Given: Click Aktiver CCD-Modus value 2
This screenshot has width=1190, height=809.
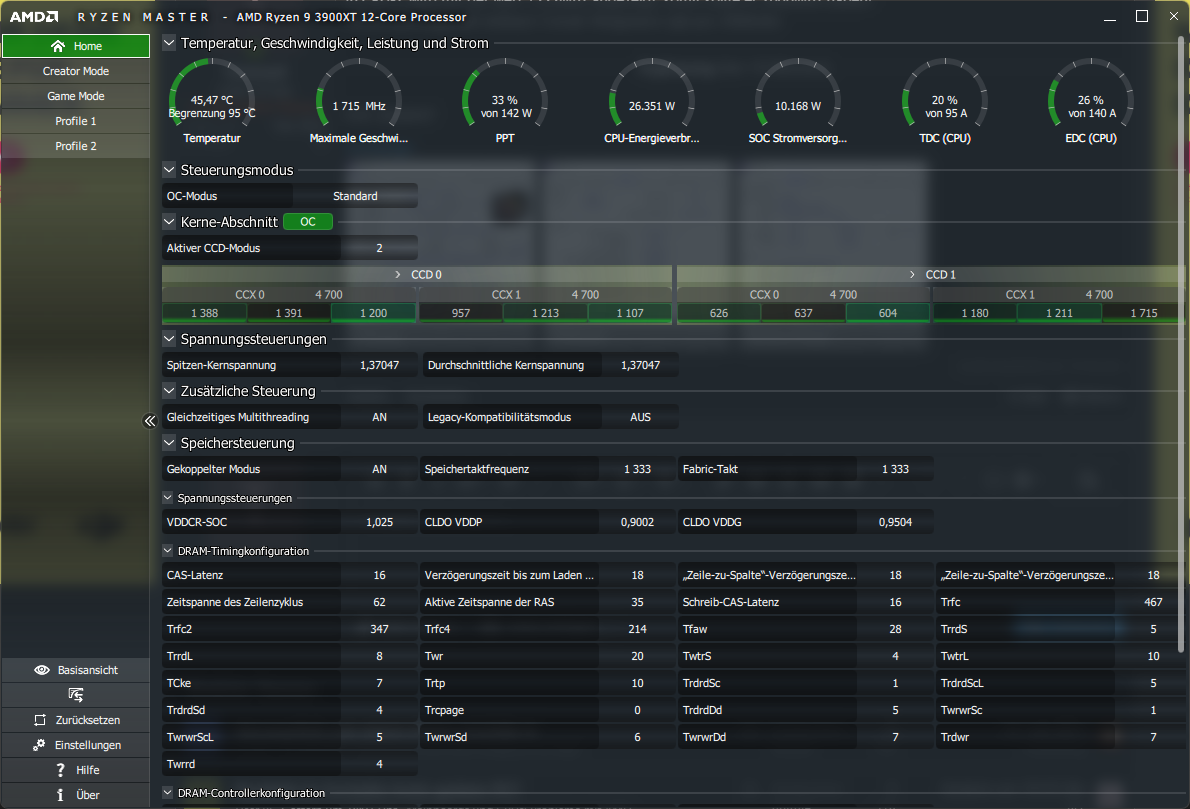Looking at the screenshot, I should [379, 248].
